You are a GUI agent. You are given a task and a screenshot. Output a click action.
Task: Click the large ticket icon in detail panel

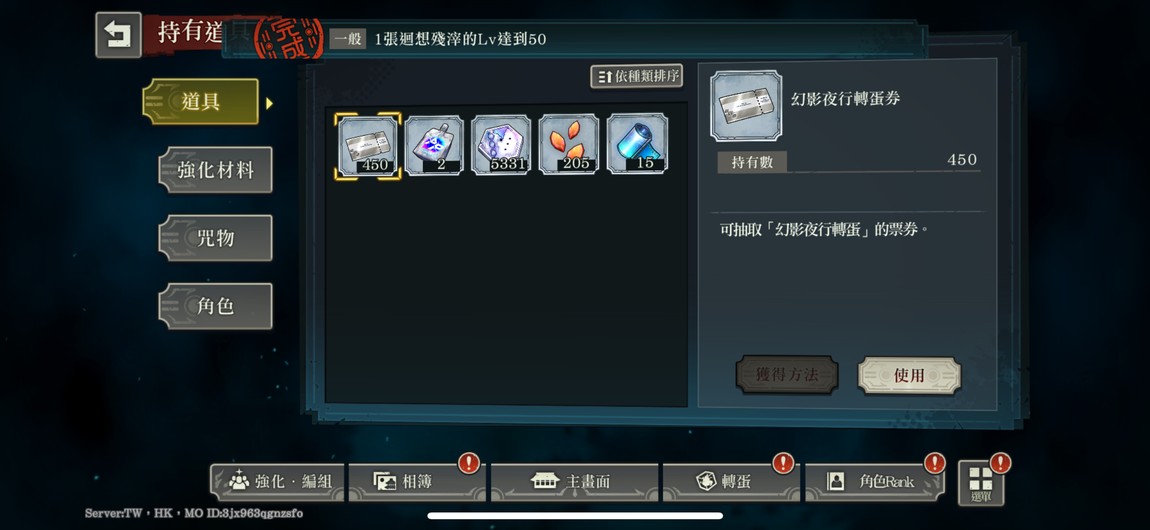pos(746,106)
